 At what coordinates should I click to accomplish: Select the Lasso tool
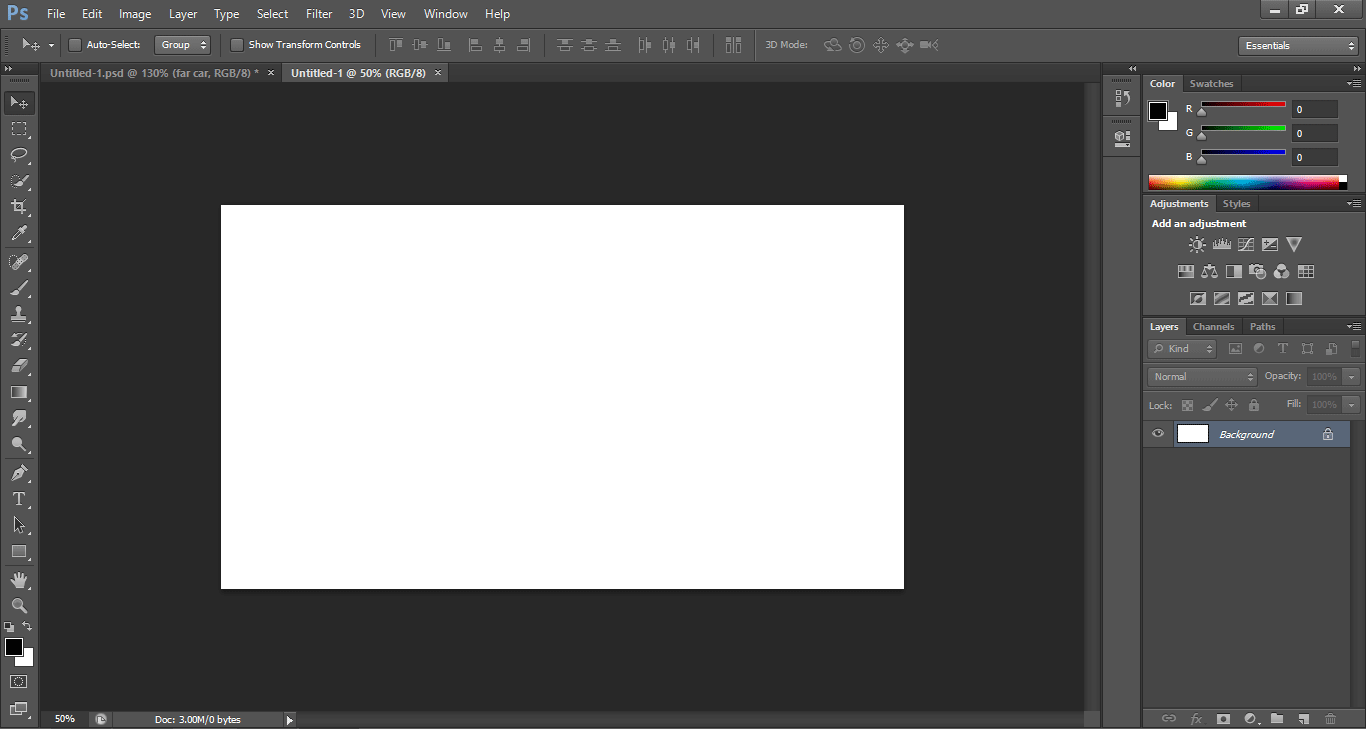(x=19, y=155)
